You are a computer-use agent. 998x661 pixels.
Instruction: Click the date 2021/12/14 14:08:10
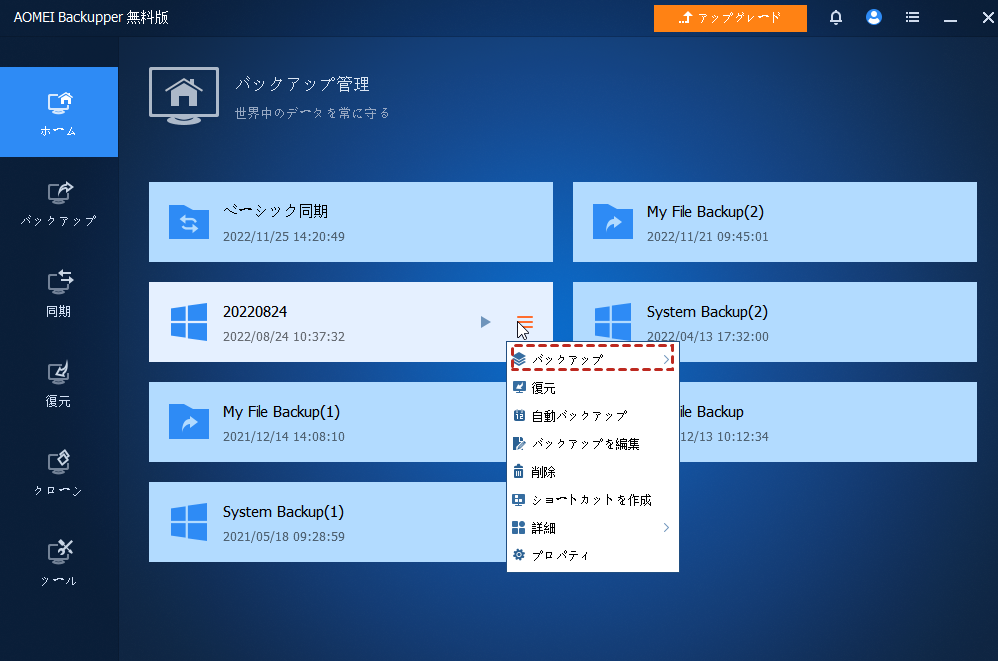point(284,436)
